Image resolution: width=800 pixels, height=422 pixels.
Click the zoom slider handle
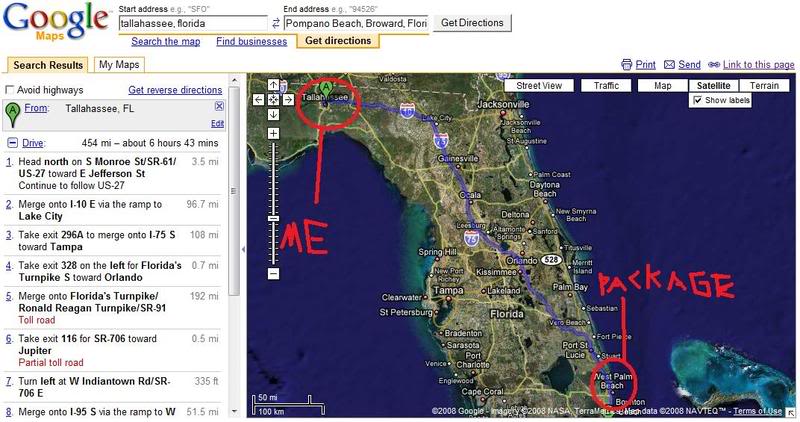pos(273,218)
